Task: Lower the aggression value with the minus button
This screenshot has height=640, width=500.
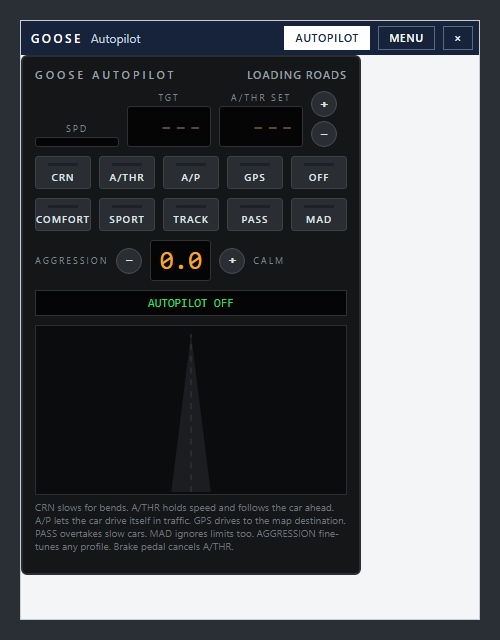Action: [x=129, y=260]
